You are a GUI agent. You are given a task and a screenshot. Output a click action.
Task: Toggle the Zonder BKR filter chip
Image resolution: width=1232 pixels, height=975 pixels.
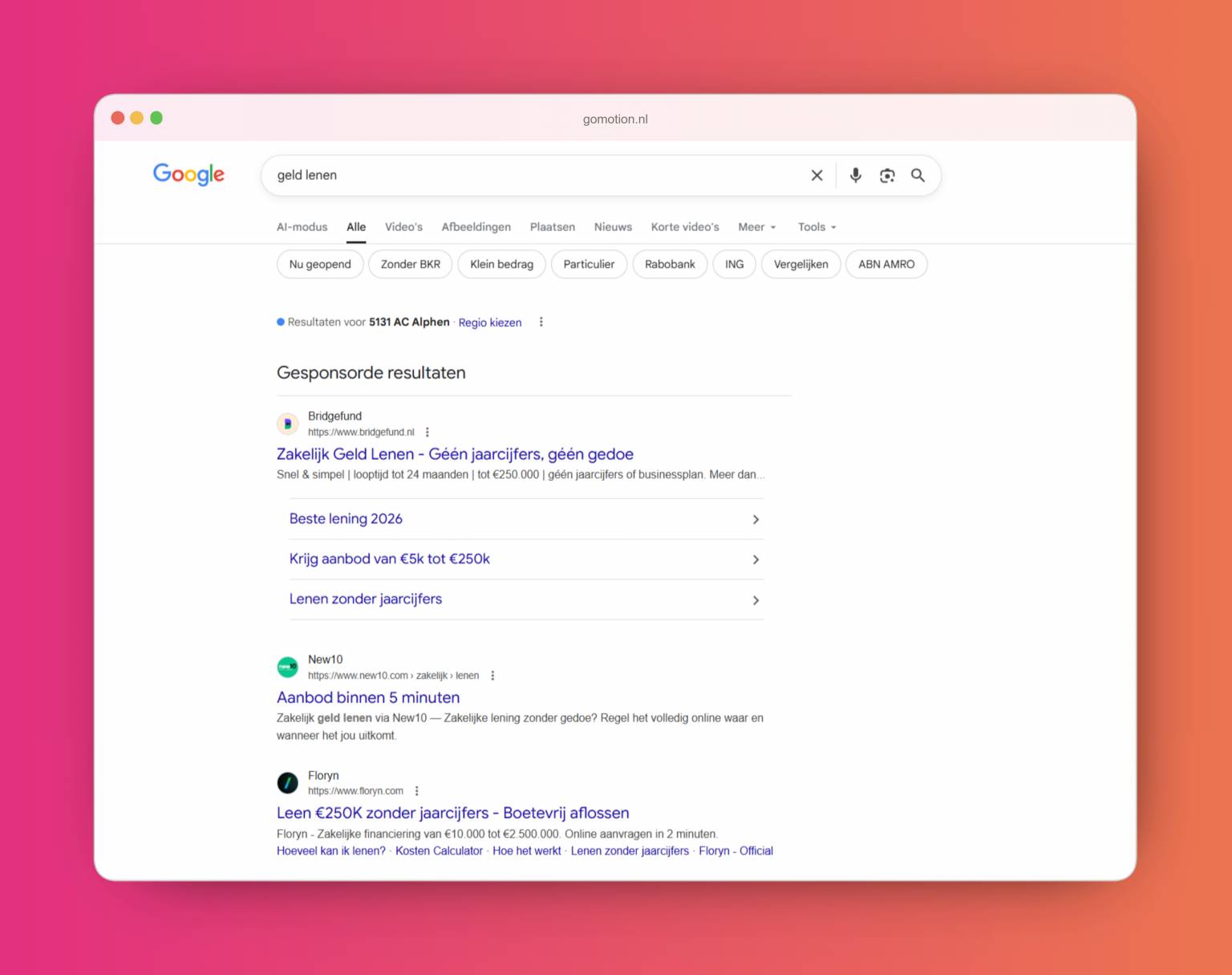pyautogui.click(x=410, y=264)
